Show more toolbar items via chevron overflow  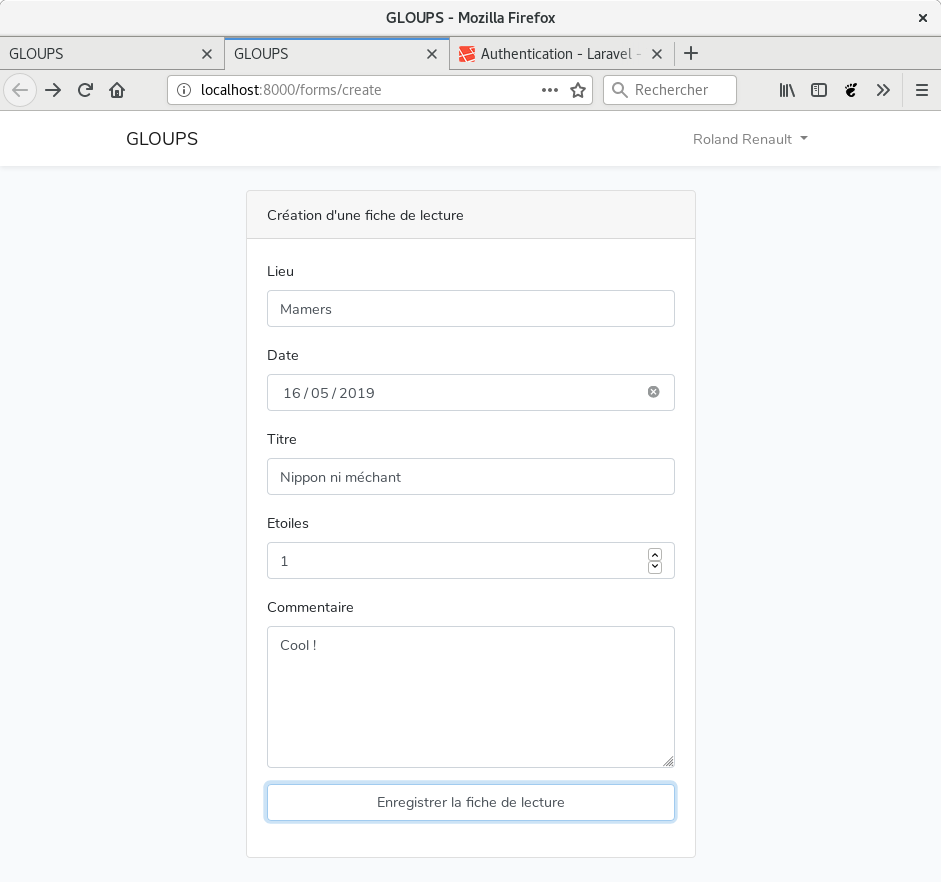coord(882,90)
